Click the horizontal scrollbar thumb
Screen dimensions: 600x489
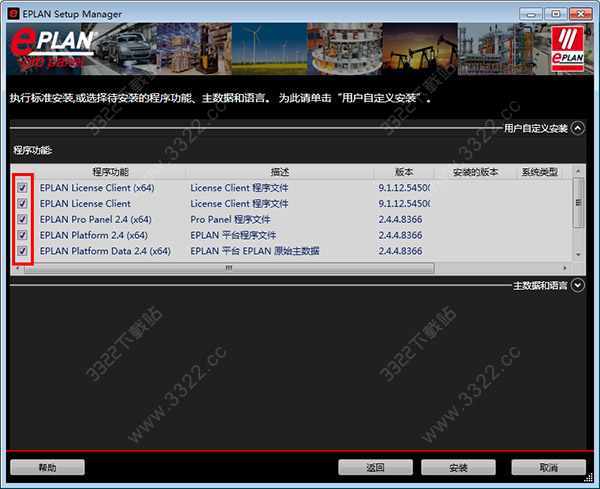(229, 268)
